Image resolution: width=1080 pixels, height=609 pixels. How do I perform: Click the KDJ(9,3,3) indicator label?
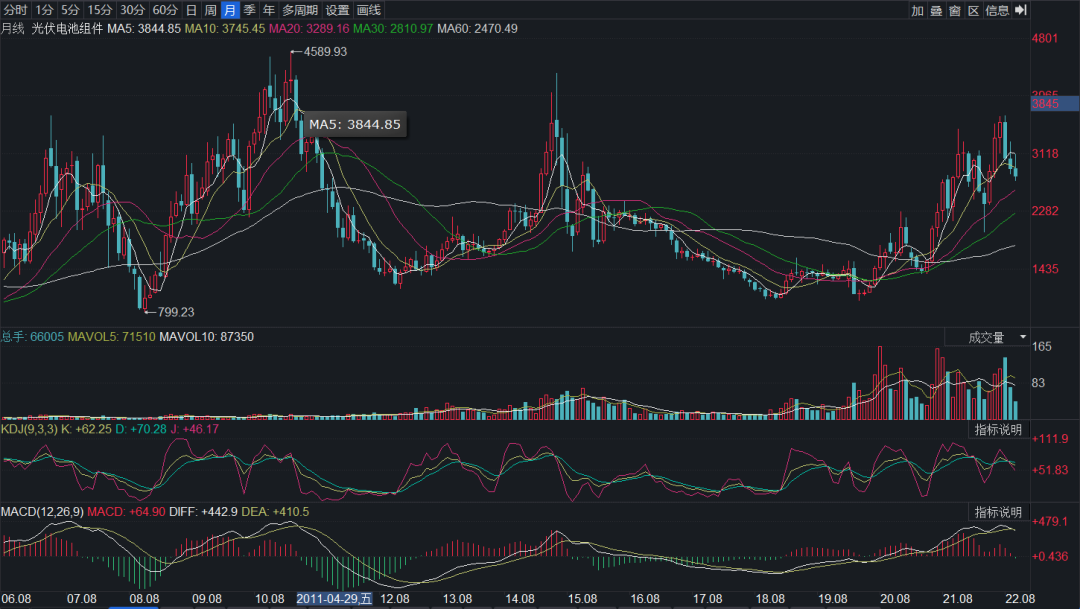pos(29,428)
